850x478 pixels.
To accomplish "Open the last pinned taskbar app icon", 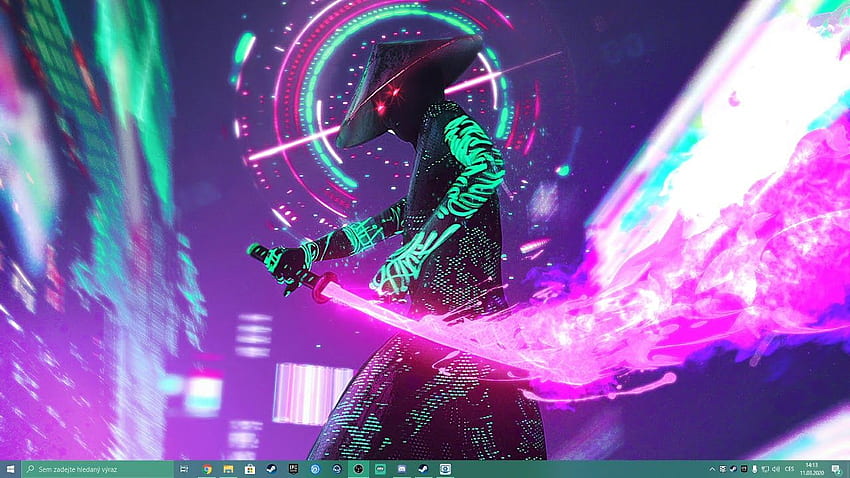I will click(445, 469).
